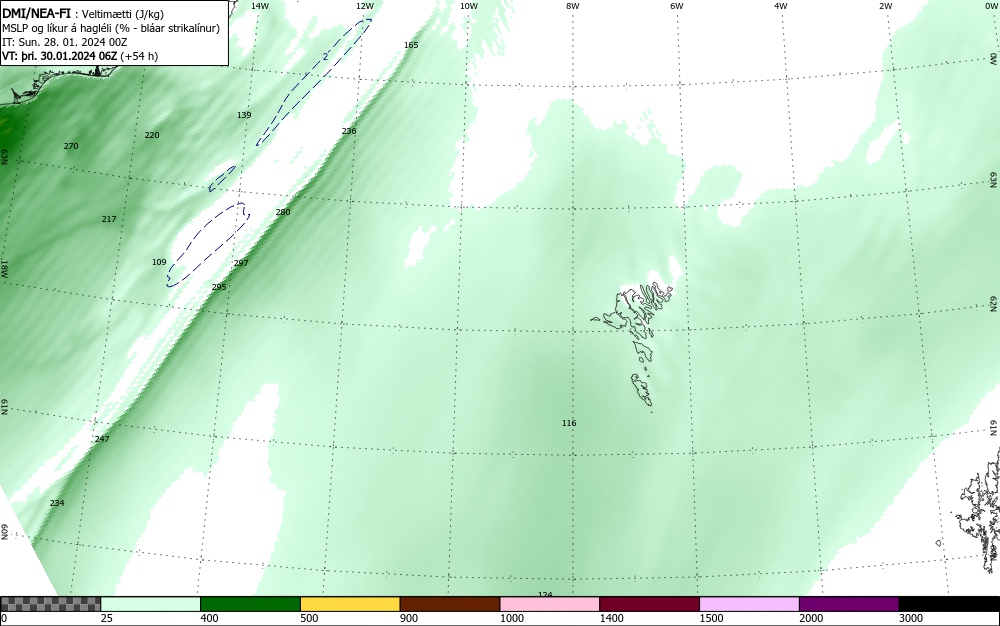This screenshot has width=1000, height=626.
Task: Click the "14W" longitude label
Action: tap(259, 6)
